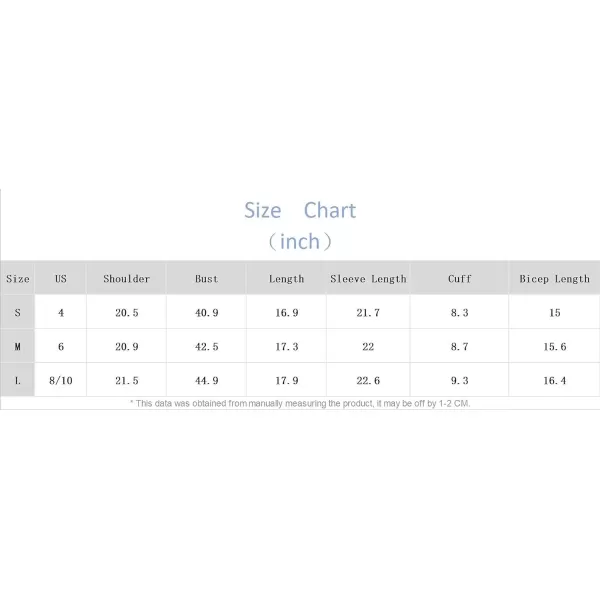Screen dimensions: 600x600
Task: Click the 16.4 bicep length cell
Action: [554, 381]
